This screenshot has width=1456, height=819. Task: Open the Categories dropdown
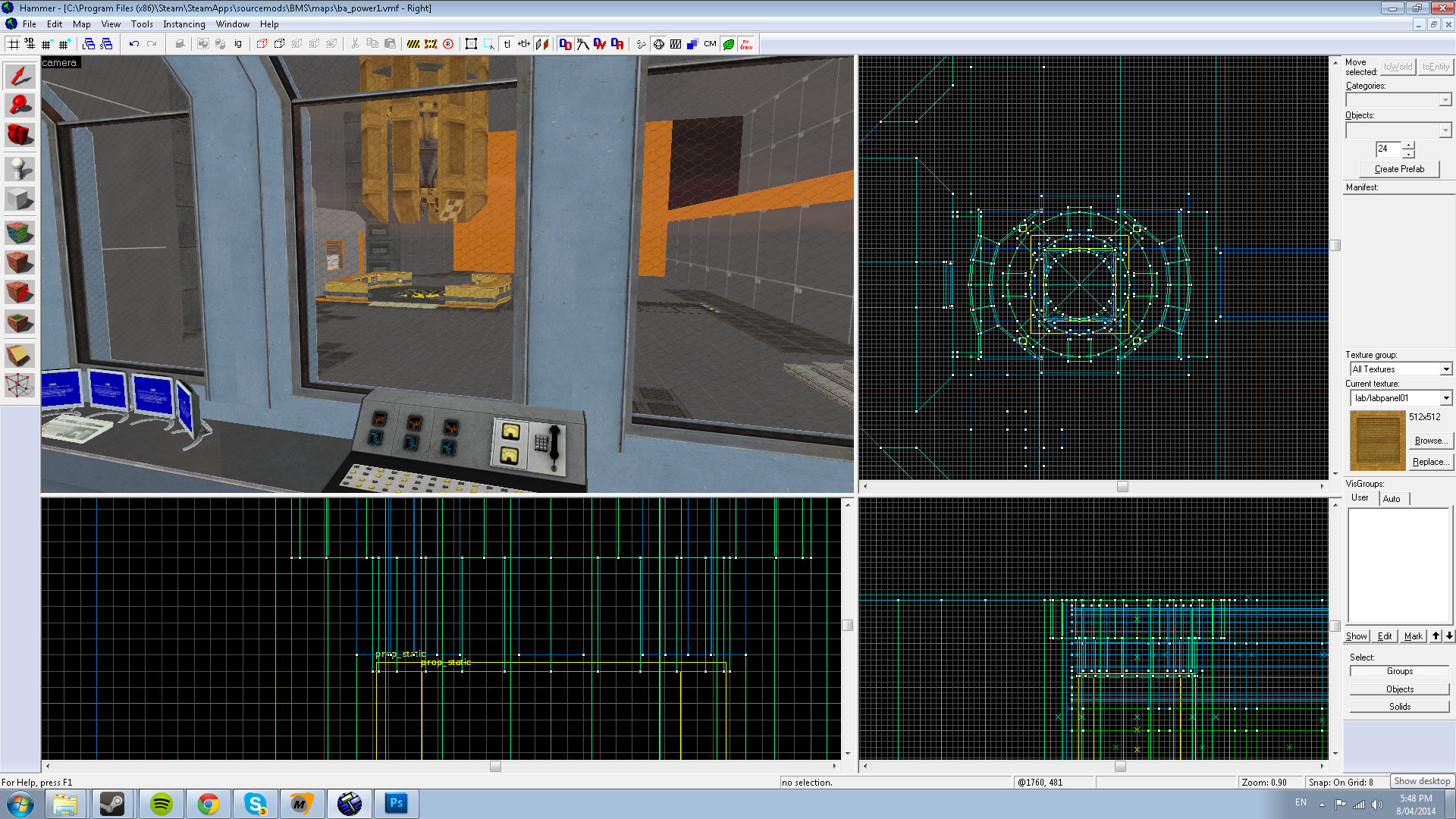1445,100
